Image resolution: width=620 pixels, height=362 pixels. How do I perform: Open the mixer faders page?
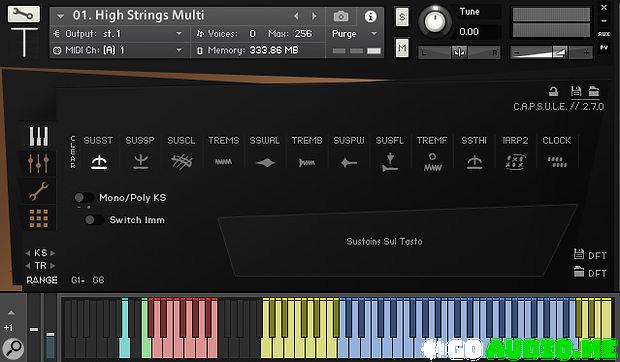tap(39, 164)
